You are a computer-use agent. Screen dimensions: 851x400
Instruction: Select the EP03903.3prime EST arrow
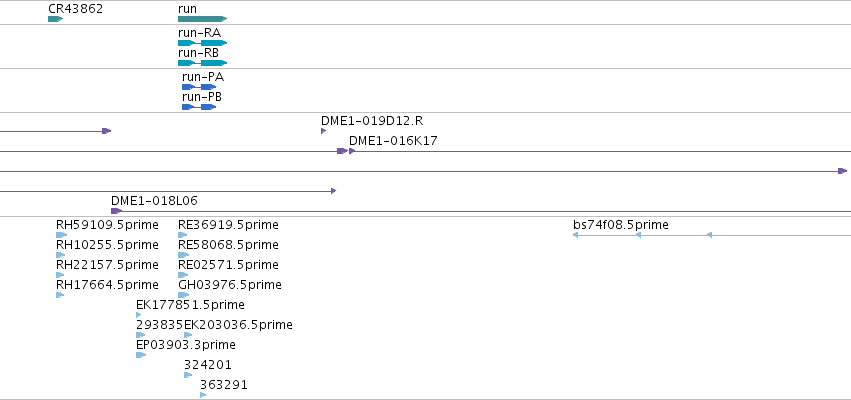click(141, 355)
